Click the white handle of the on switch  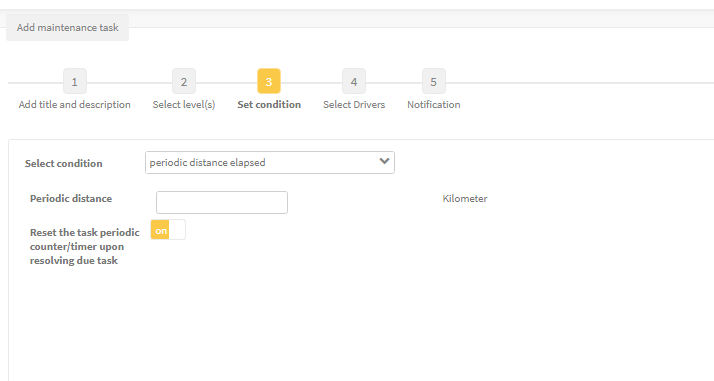[177, 230]
